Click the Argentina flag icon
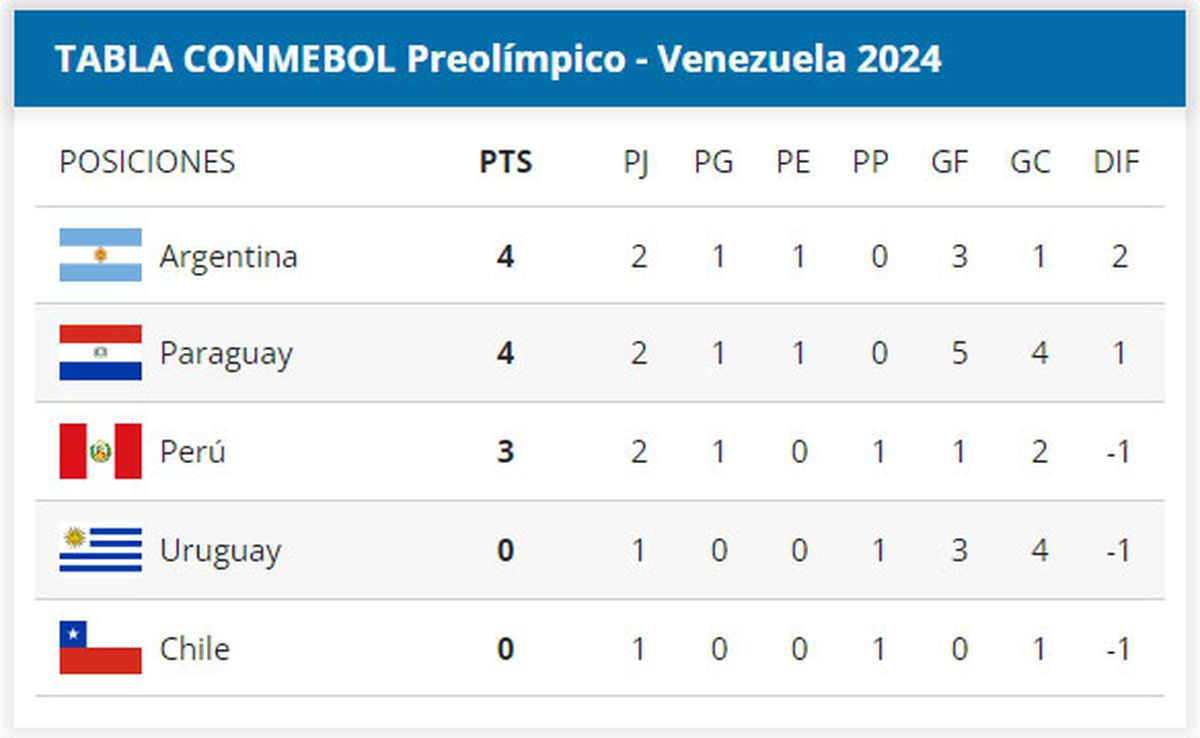1200x738 pixels. 100,256
